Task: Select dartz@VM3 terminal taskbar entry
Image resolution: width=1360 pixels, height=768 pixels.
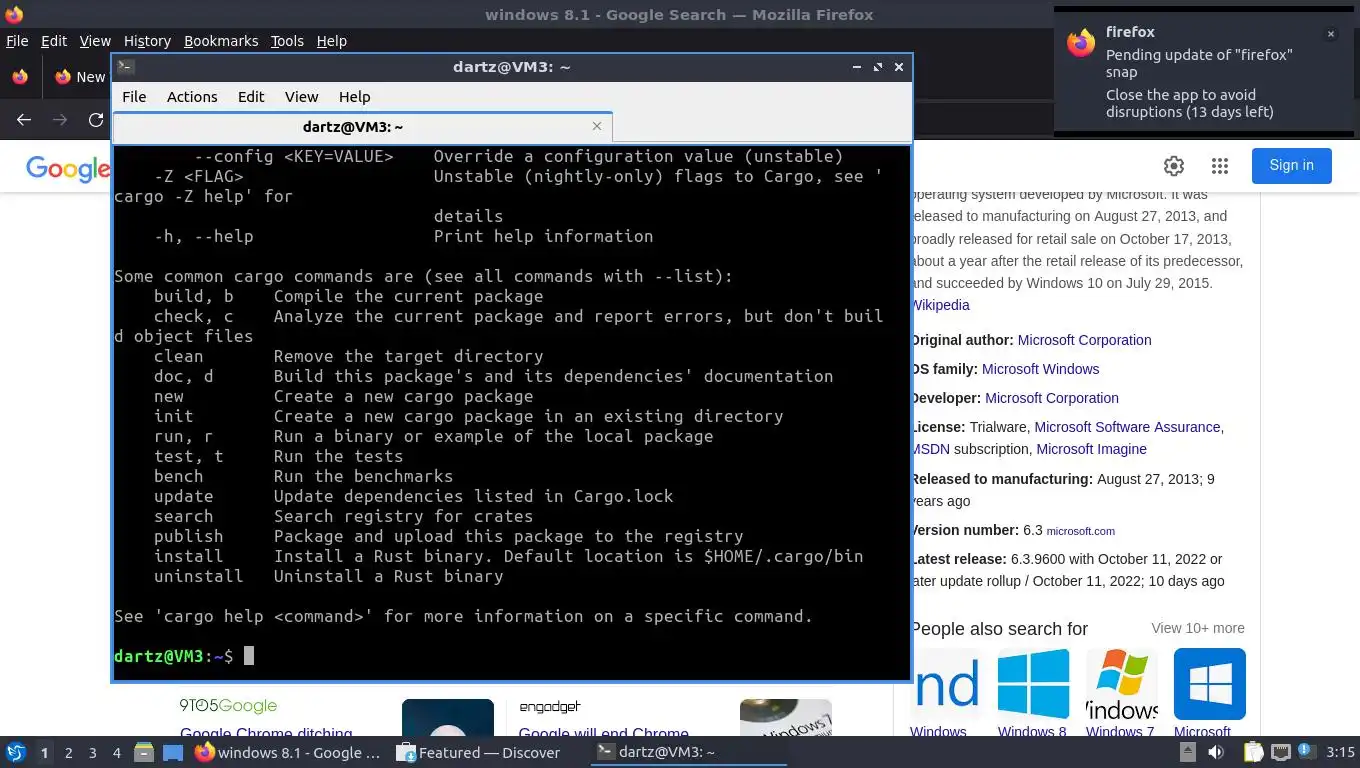Action: pyautogui.click(x=688, y=752)
